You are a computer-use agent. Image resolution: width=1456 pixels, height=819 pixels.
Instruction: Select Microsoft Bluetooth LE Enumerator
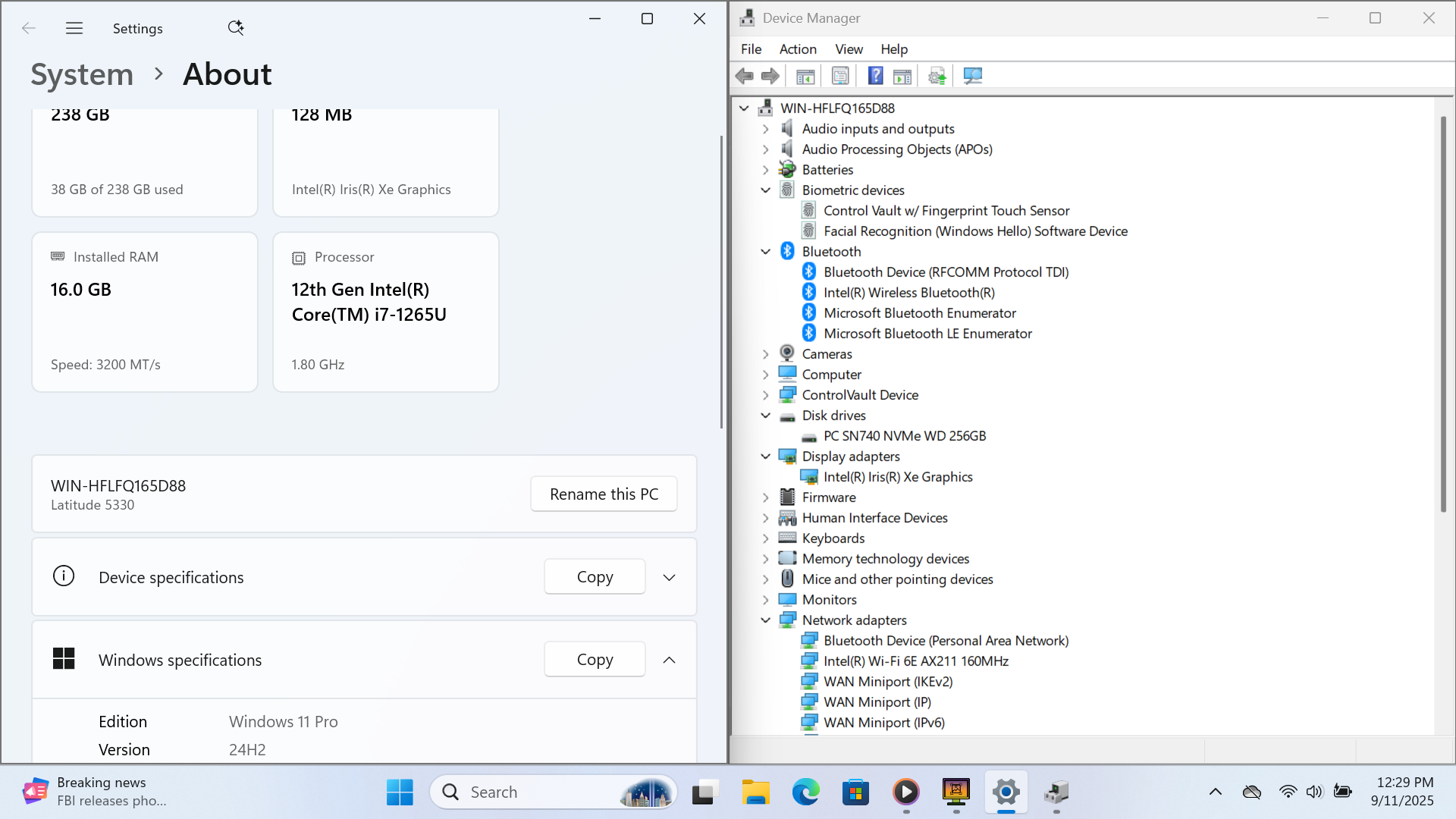pos(927,334)
